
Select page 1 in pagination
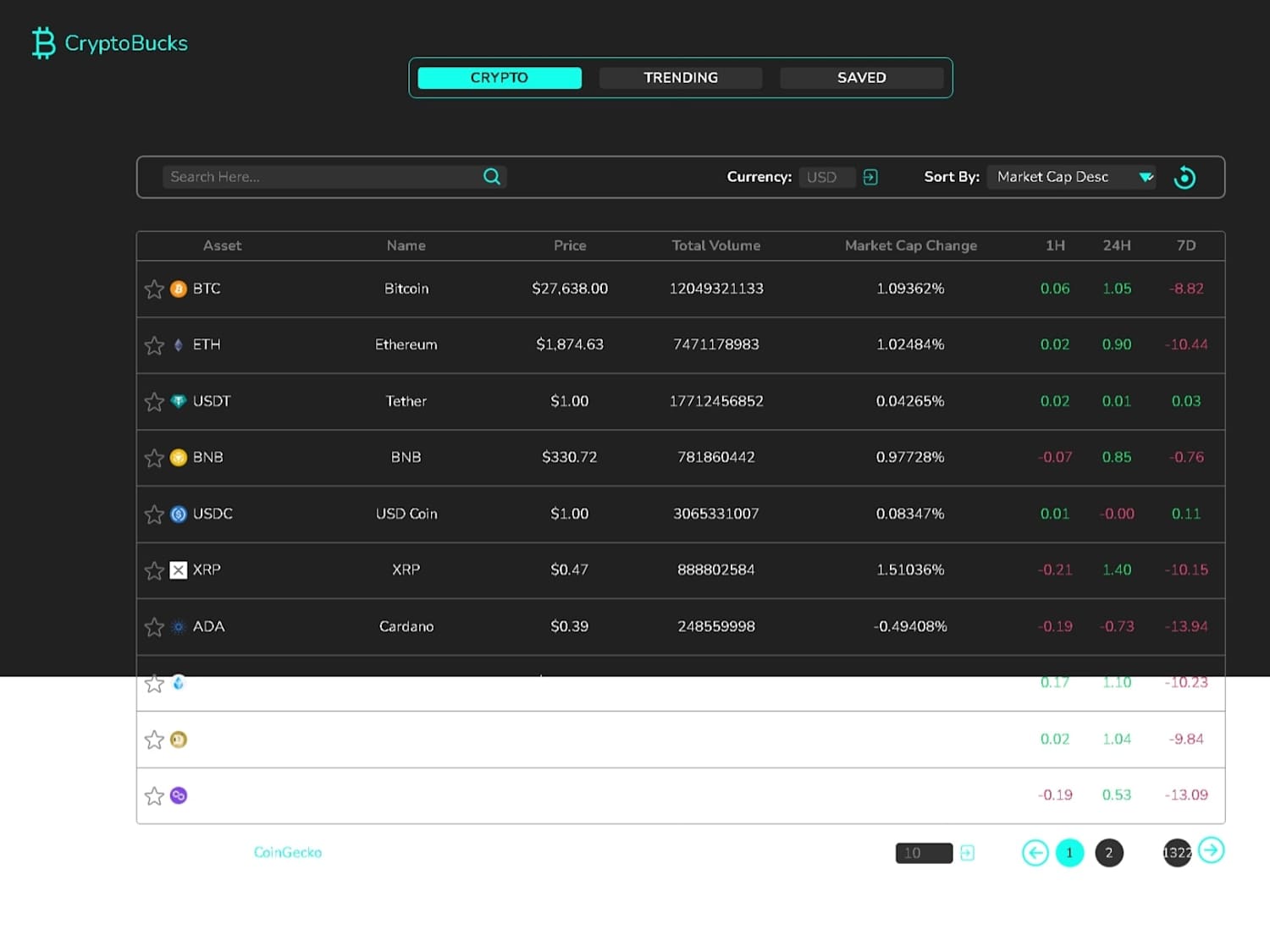click(1069, 853)
